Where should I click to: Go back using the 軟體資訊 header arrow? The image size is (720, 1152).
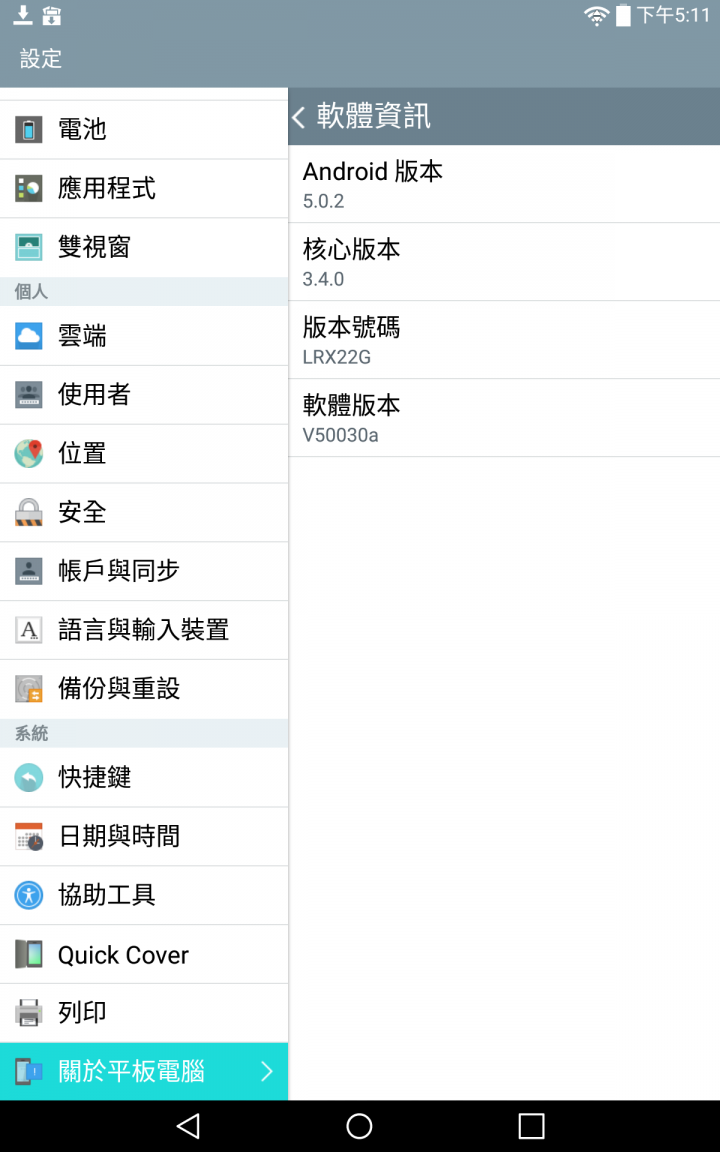[x=298, y=117]
